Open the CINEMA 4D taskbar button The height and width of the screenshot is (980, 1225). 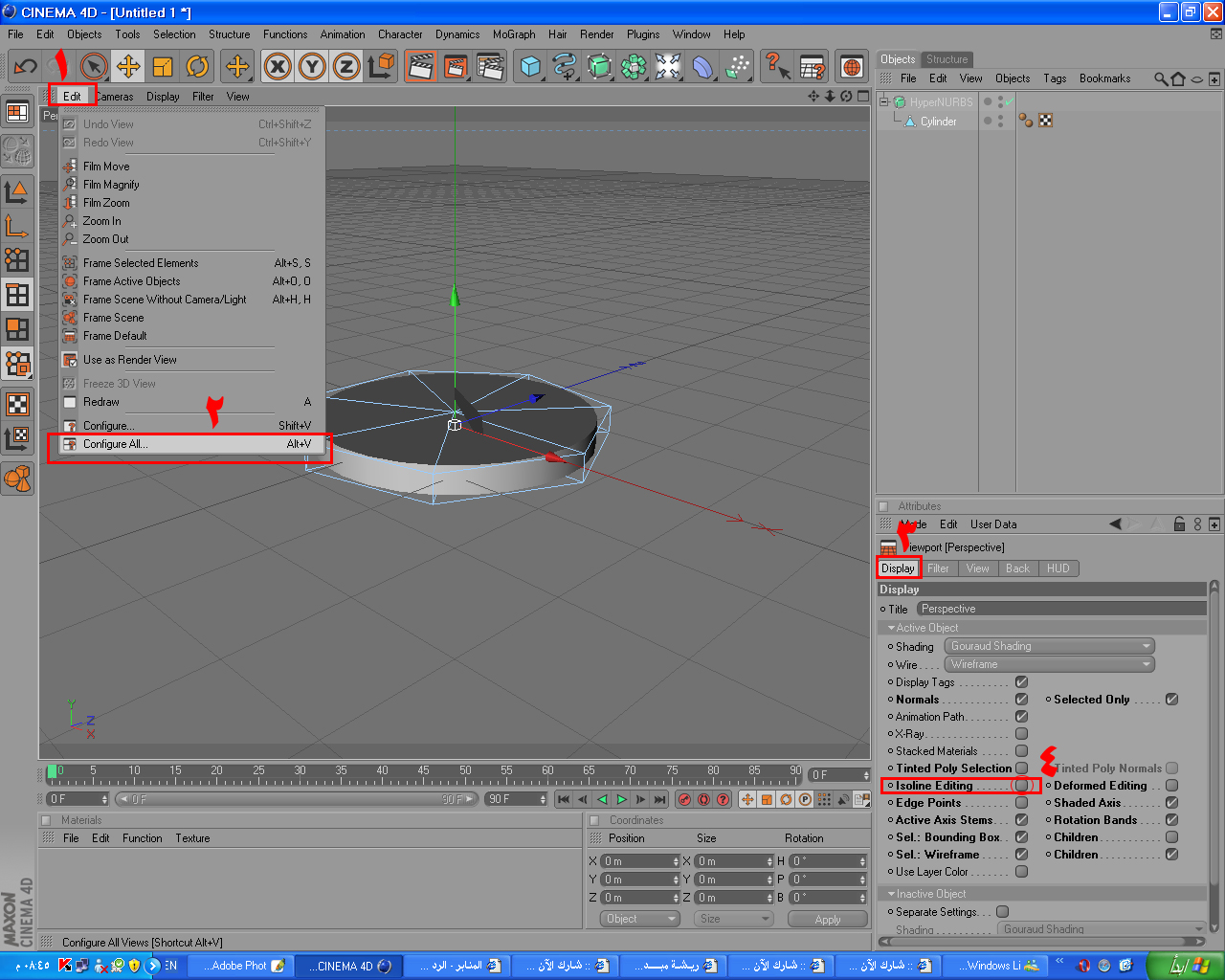coord(349,966)
